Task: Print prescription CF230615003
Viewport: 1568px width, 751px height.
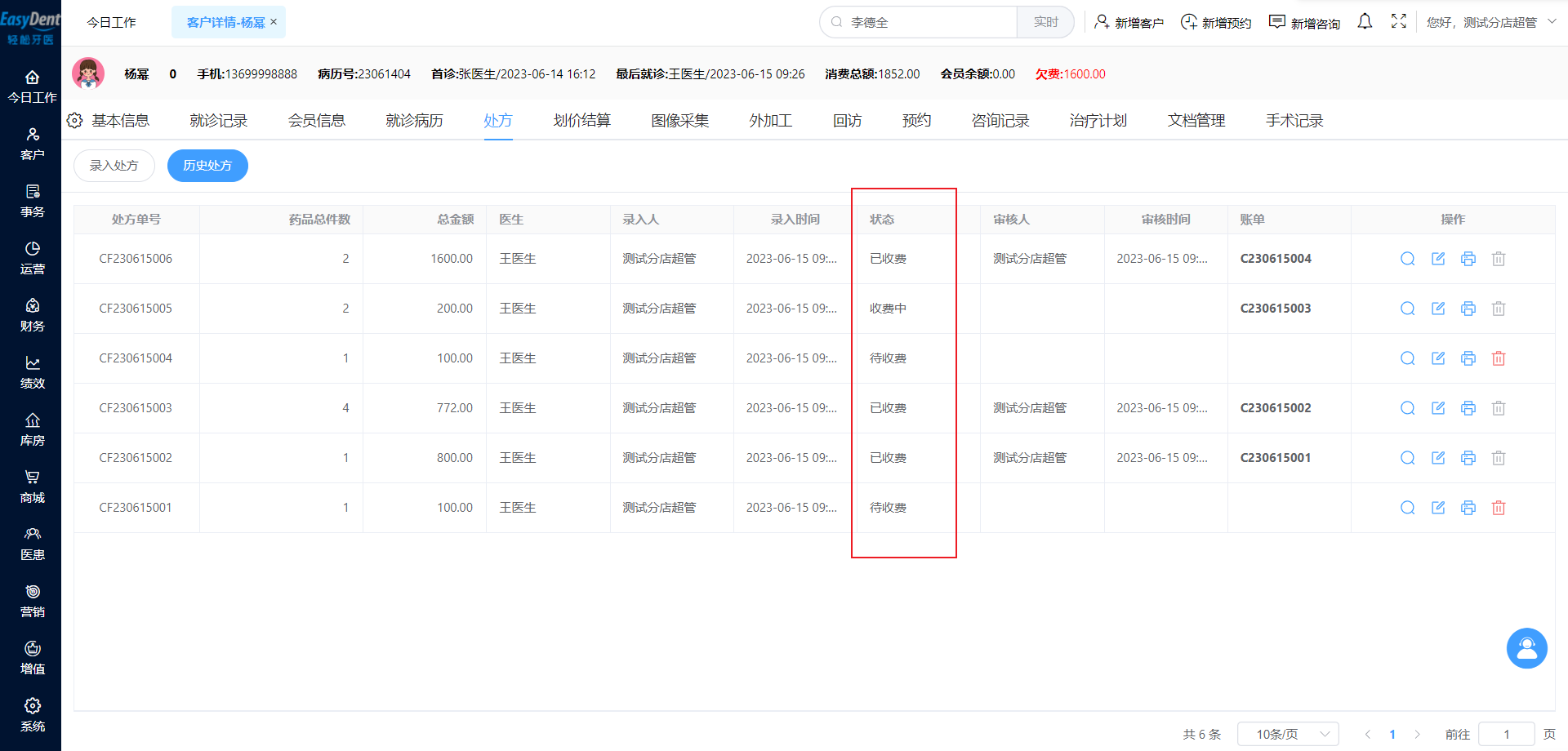Action: coord(1468,408)
